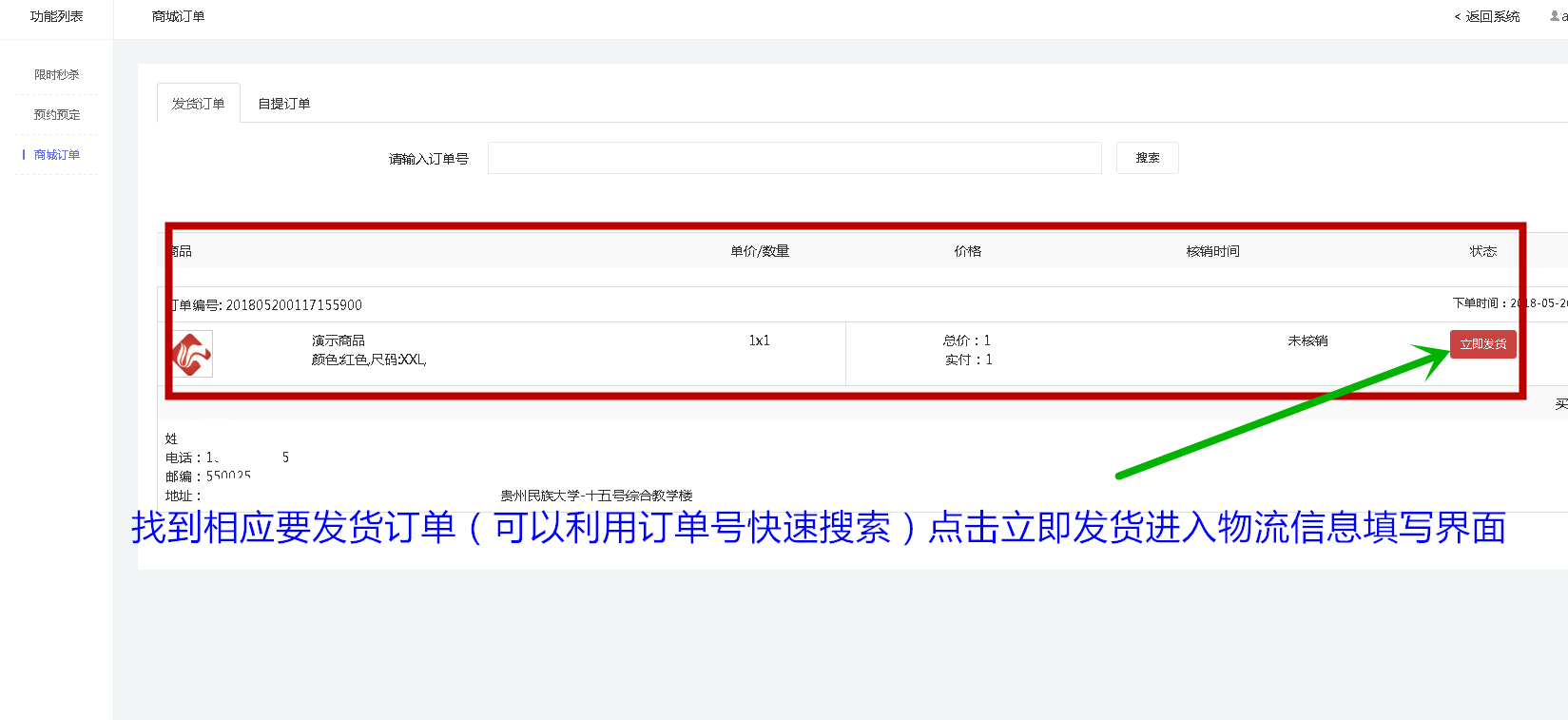This screenshot has width=1568, height=720.
Task: Click the 商城订单 page title
Action: coord(179,16)
